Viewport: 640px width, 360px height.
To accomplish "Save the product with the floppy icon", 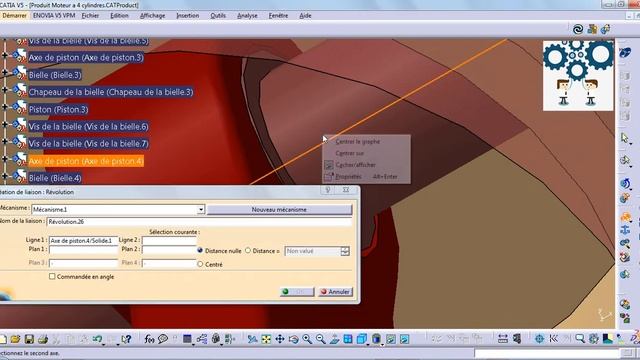I will (x=29, y=339).
